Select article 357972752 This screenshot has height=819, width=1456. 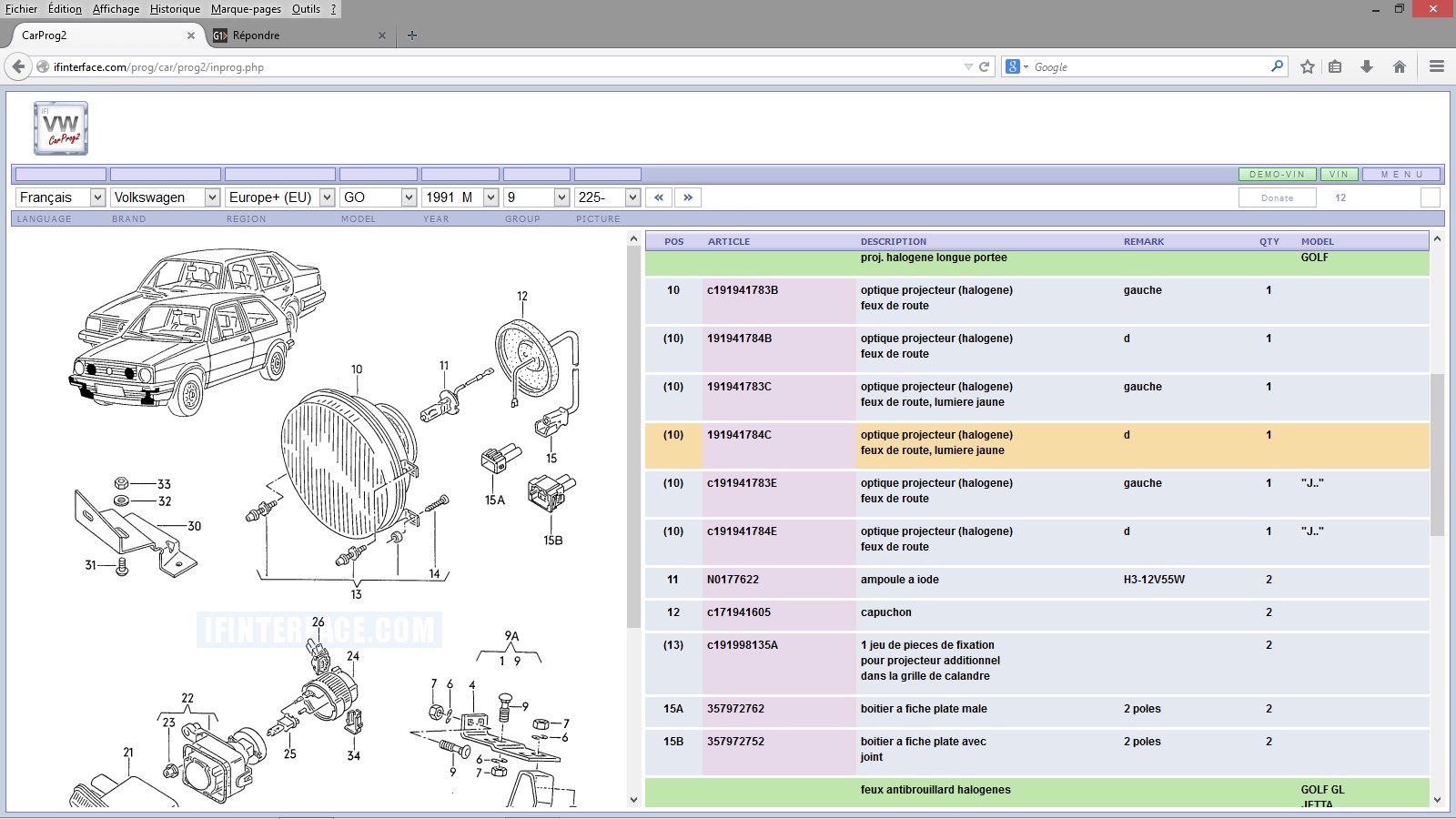pos(735,742)
